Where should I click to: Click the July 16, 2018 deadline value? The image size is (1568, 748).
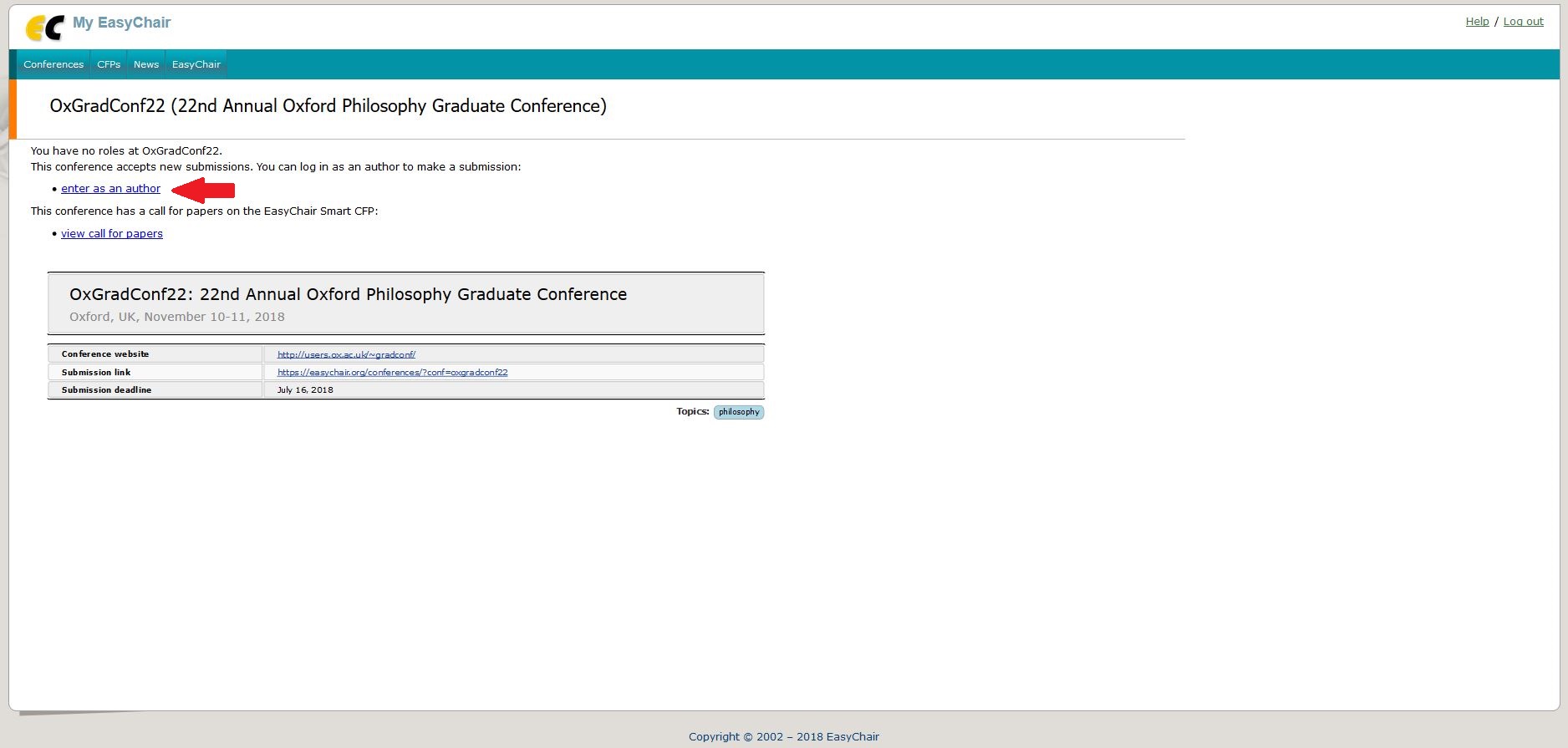click(x=305, y=390)
